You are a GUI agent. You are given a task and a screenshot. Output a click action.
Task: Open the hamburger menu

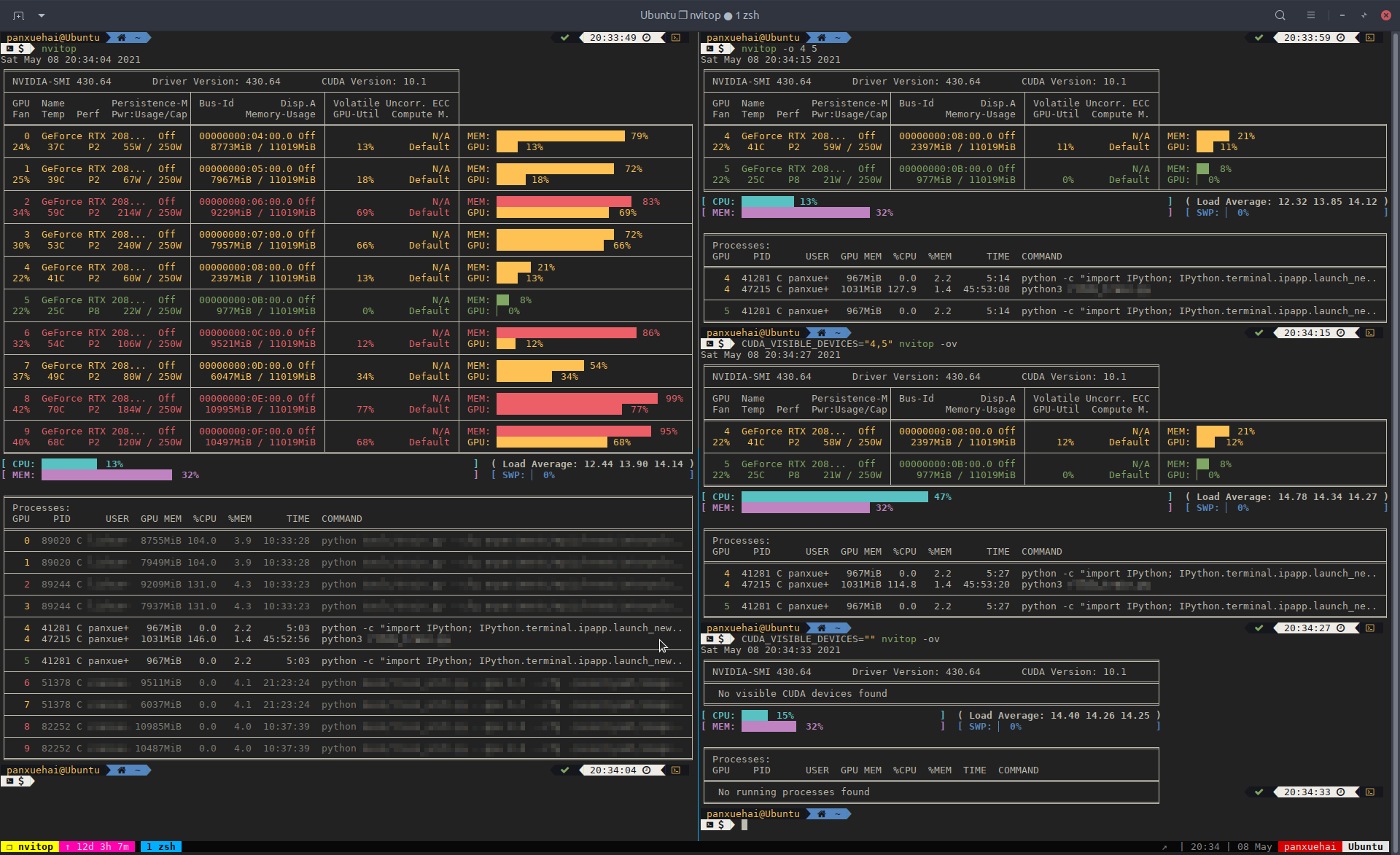tap(1311, 15)
